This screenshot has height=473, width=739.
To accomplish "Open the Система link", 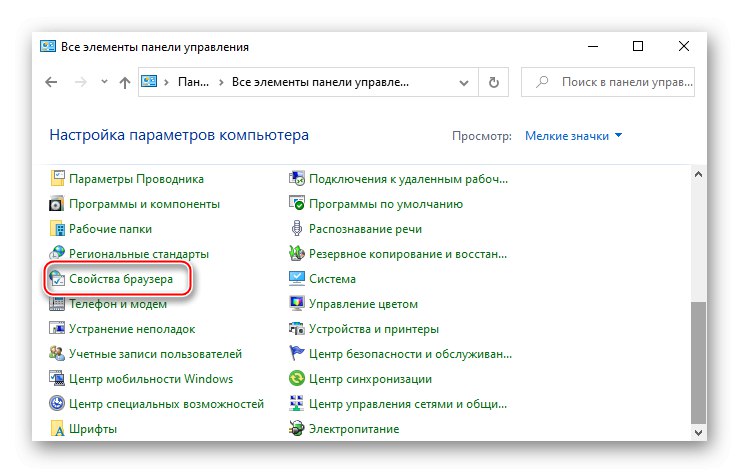I will pos(332,279).
